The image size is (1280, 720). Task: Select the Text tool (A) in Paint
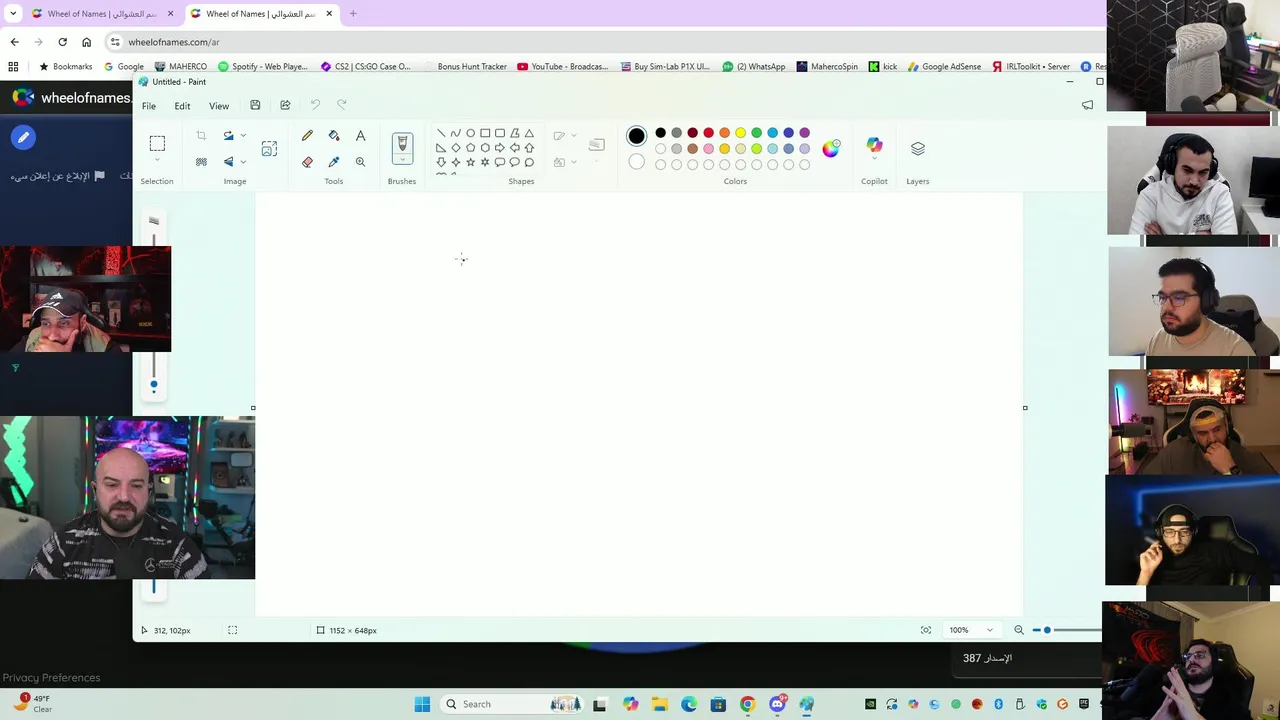point(360,135)
